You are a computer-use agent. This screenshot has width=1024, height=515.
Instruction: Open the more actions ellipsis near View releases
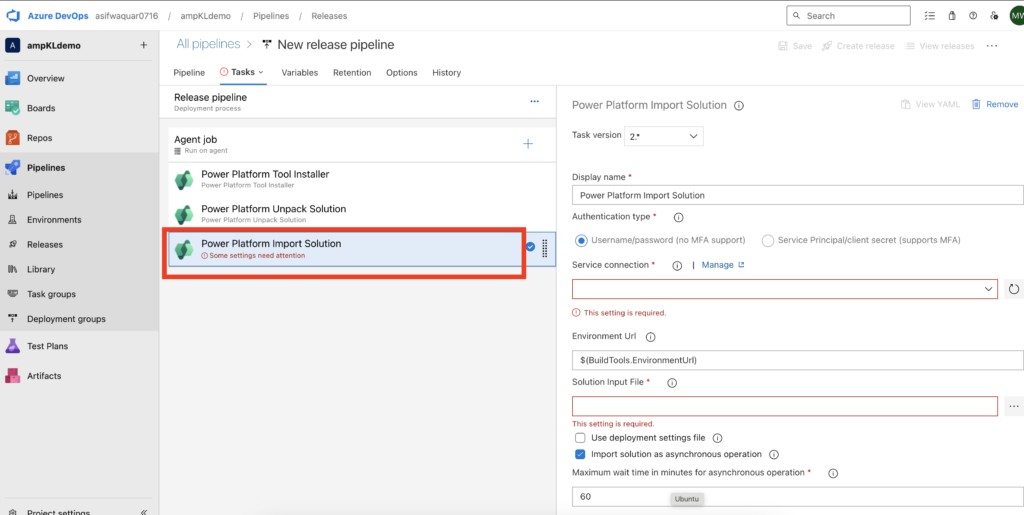tap(992, 46)
